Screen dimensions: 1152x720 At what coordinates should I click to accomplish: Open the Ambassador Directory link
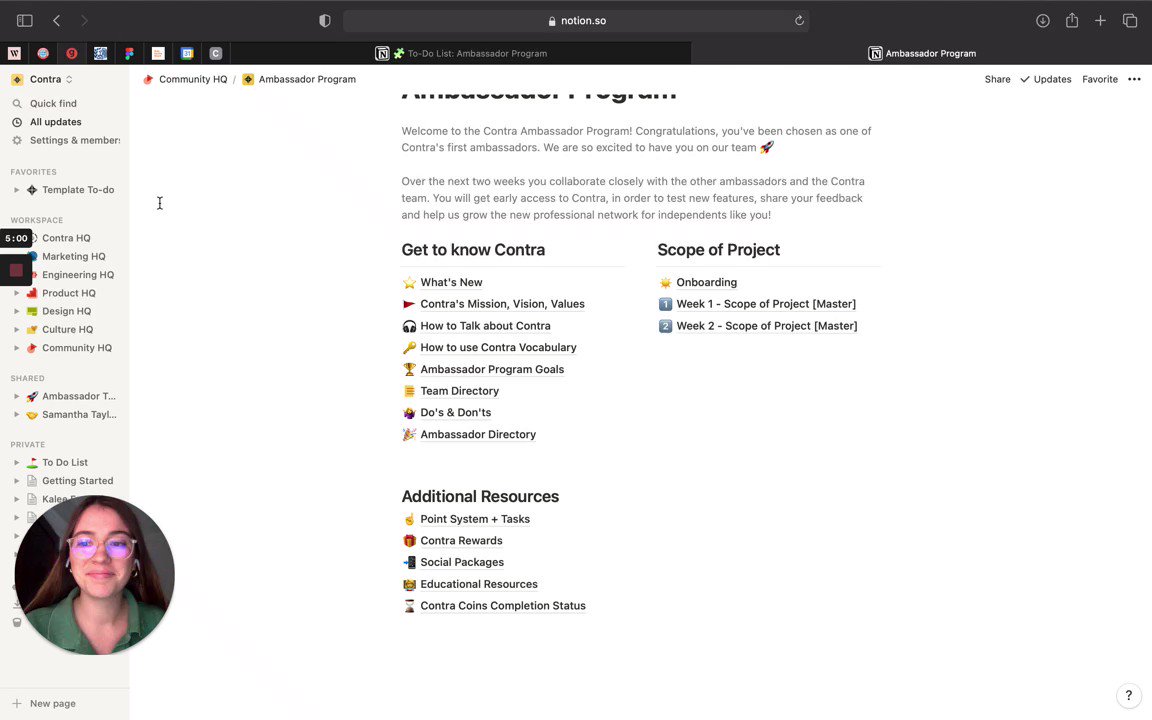[x=478, y=434]
